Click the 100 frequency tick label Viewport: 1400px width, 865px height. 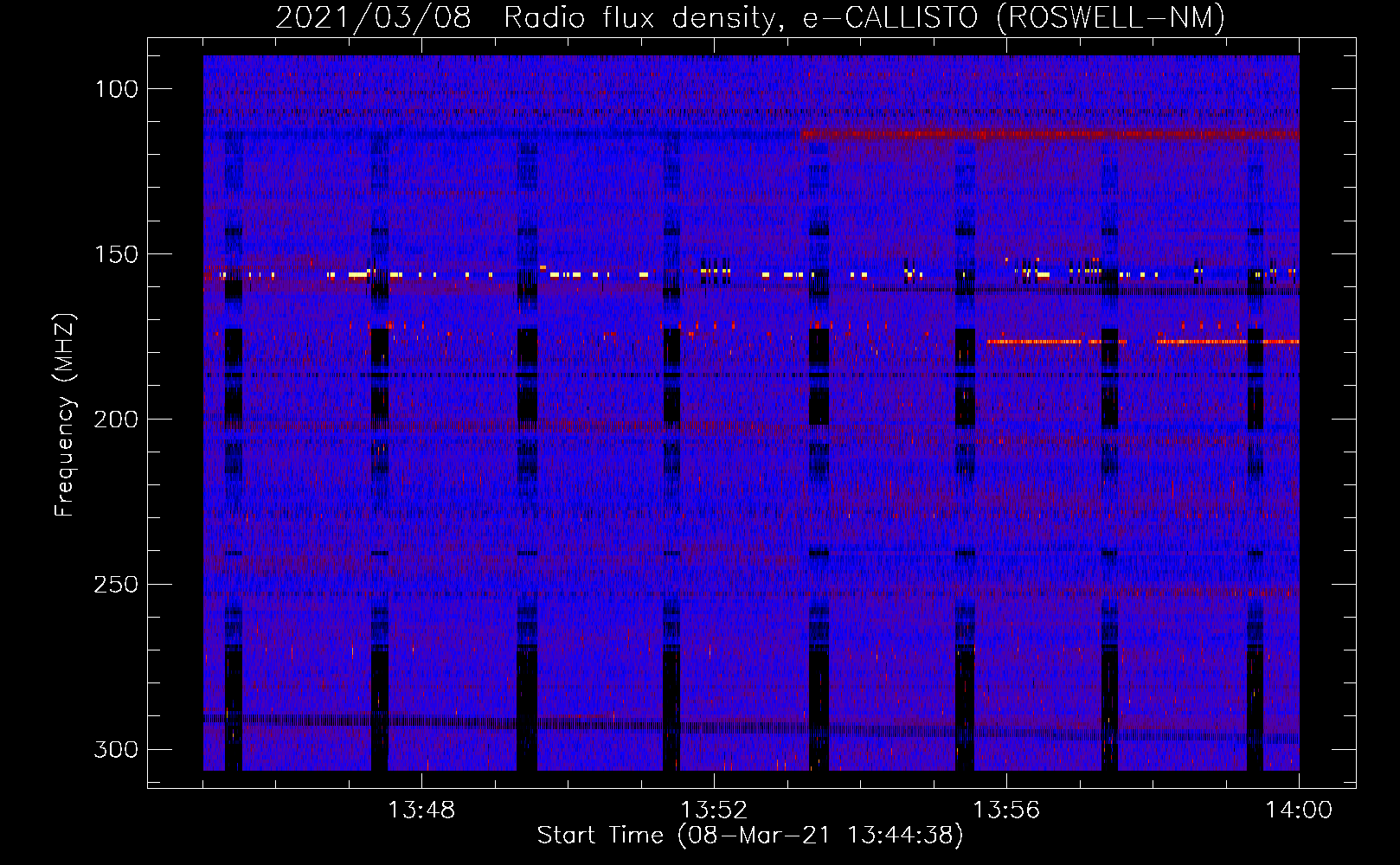116,89
